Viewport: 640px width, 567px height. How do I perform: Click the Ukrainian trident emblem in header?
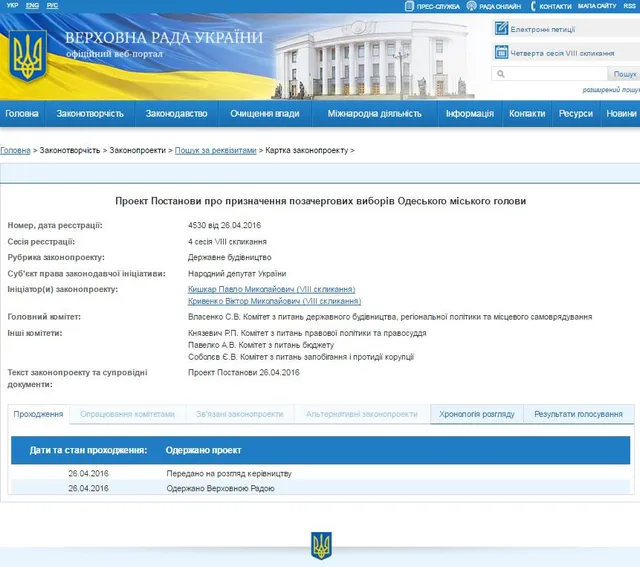click(x=28, y=57)
